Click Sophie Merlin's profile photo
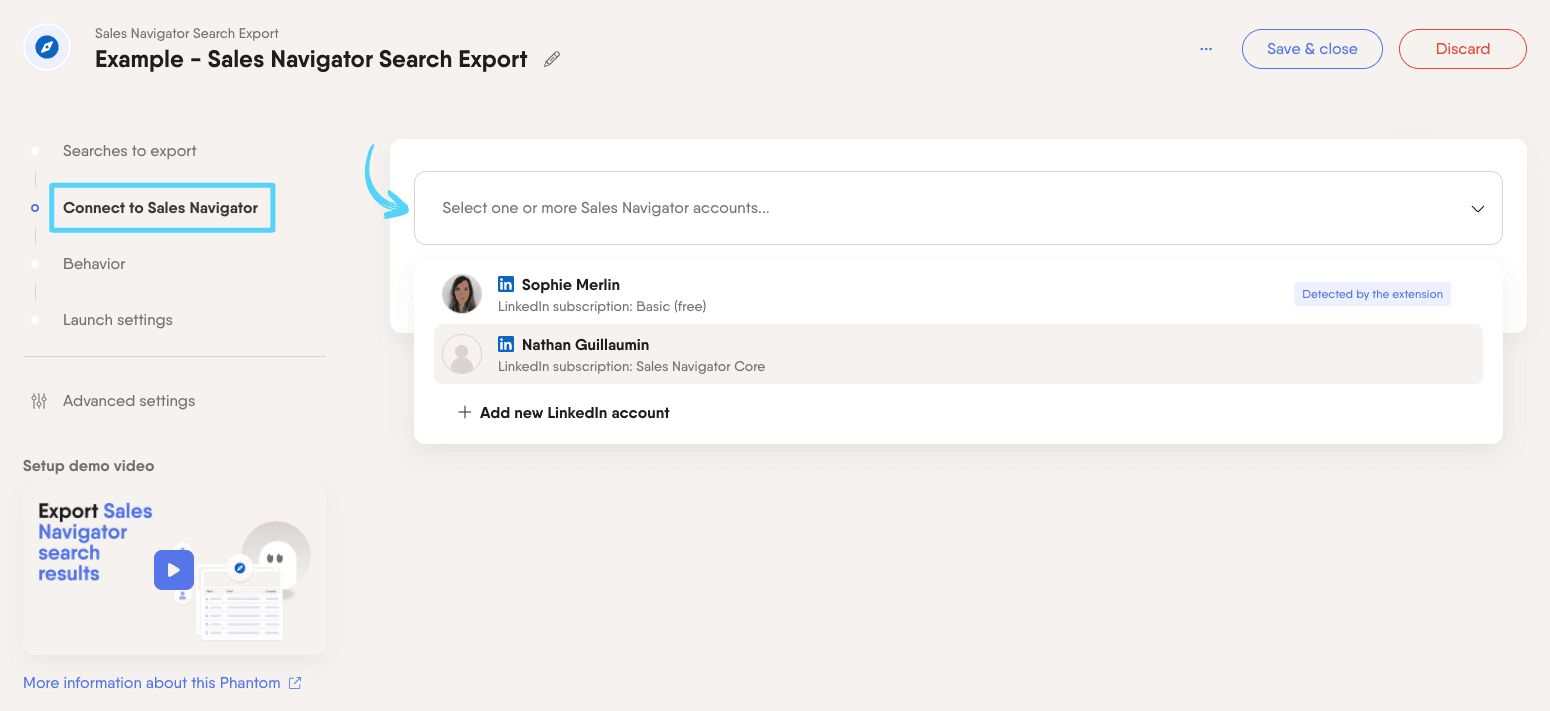This screenshot has height=711, width=1550. (x=462, y=294)
